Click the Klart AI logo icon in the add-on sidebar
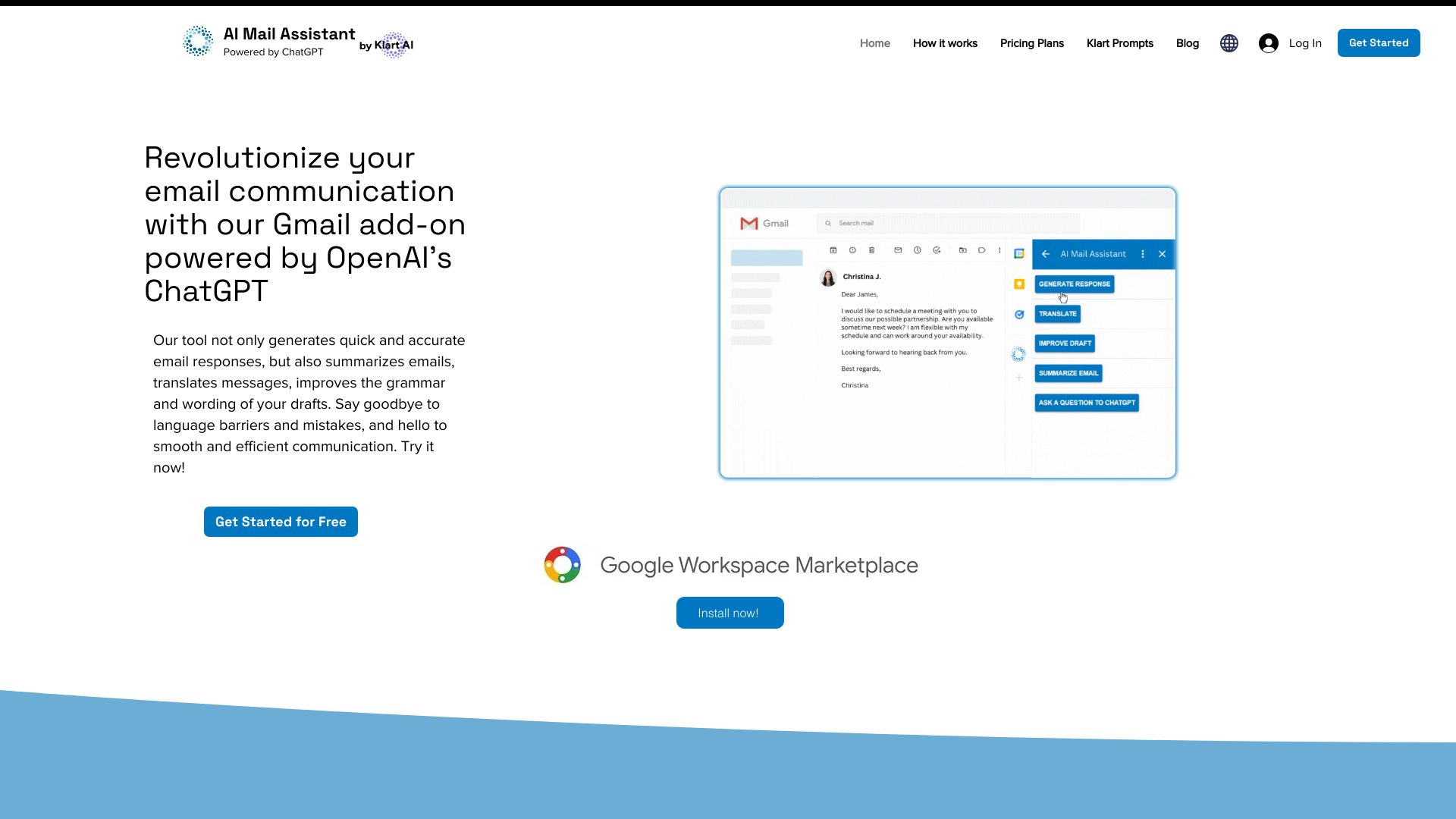This screenshot has height=819, width=1456. 1019,353
